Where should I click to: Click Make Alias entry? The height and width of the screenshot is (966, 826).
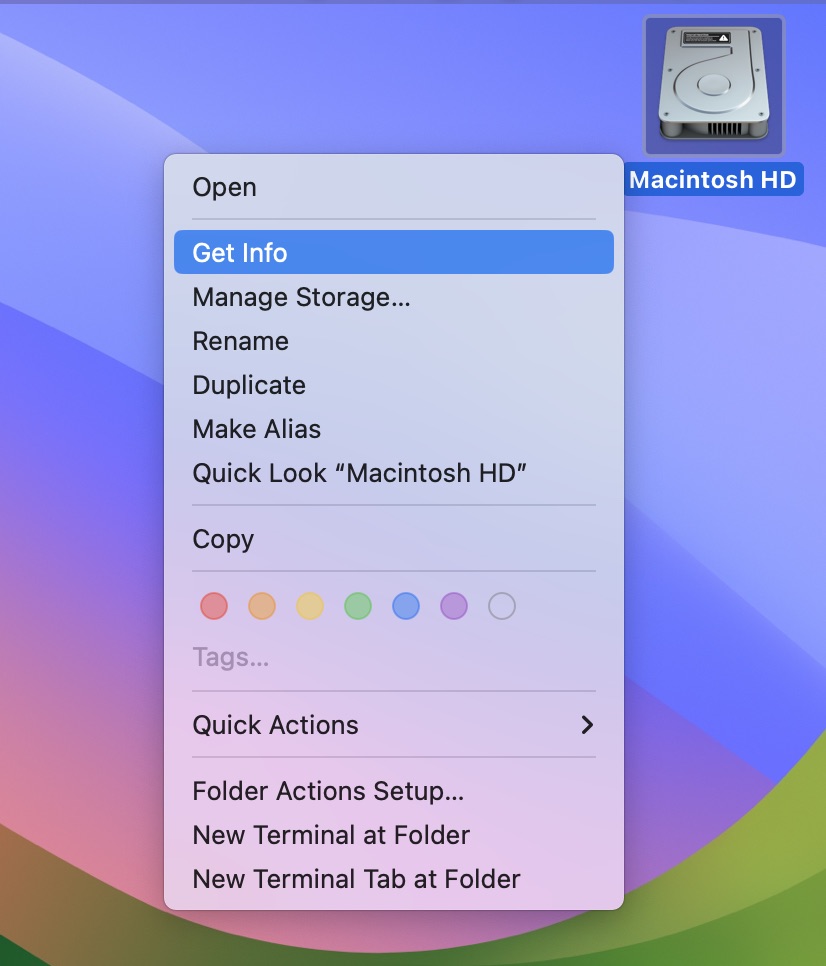(x=394, y=429)
